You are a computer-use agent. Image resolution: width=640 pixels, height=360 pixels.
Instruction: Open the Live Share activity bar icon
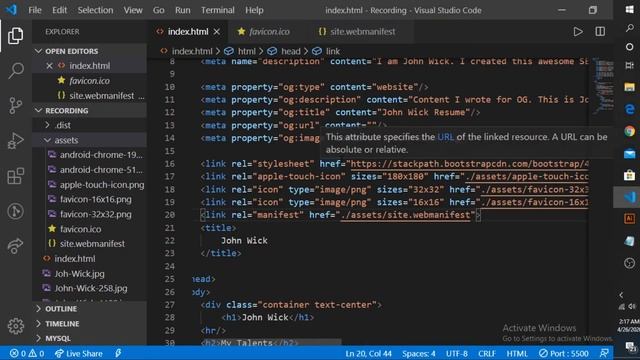click(x=16, y=246)
